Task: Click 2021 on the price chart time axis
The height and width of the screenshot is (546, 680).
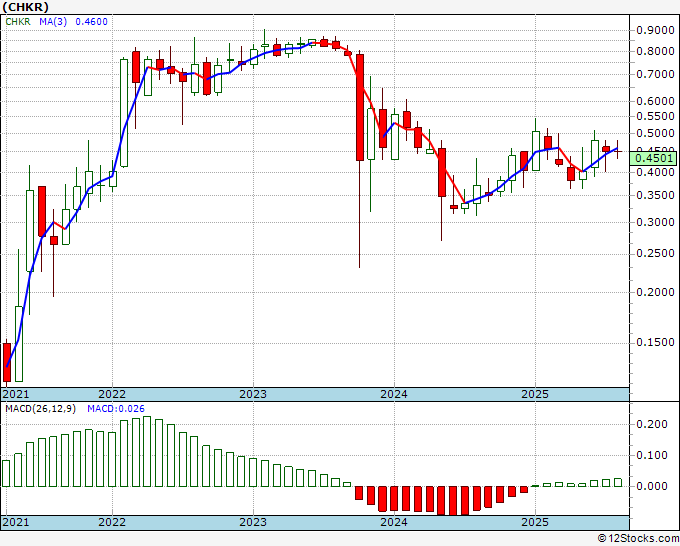Action: tap(16, 394)
